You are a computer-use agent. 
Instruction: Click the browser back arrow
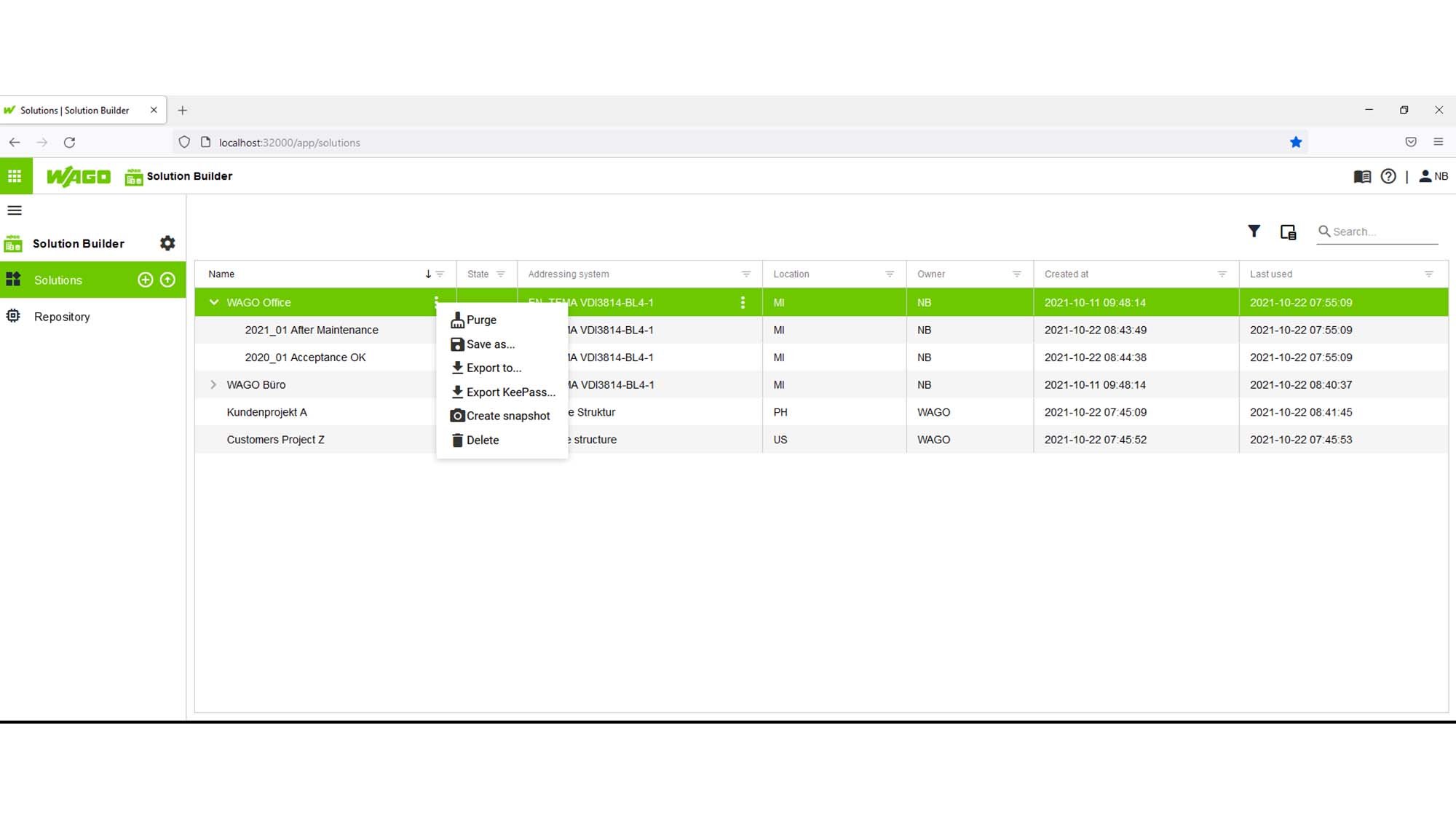[15, 143]
